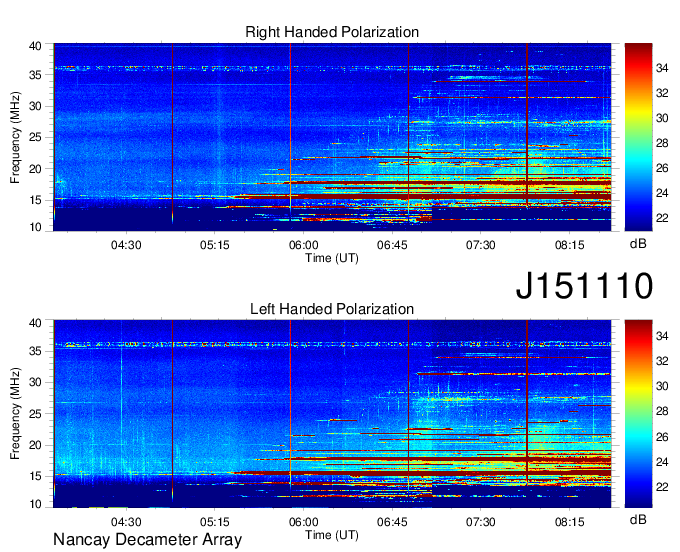This screenshot has height=552, width=680.
Task: Click "26" value on right-handed color bar
Action: (662, 168)
